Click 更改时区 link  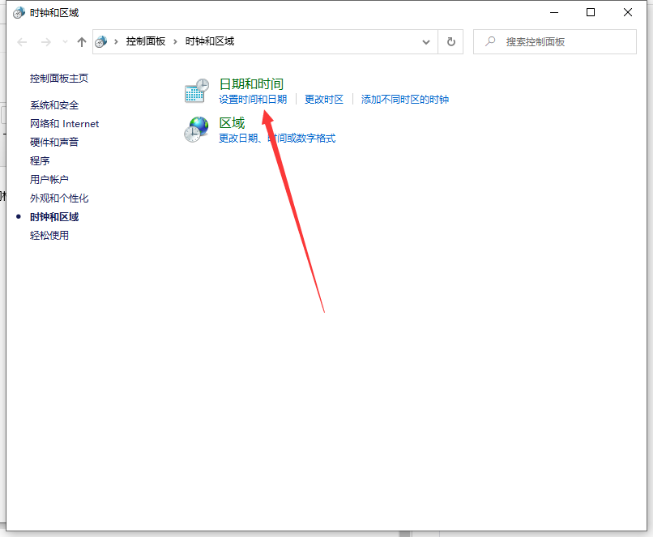click(x=324, y=100)
